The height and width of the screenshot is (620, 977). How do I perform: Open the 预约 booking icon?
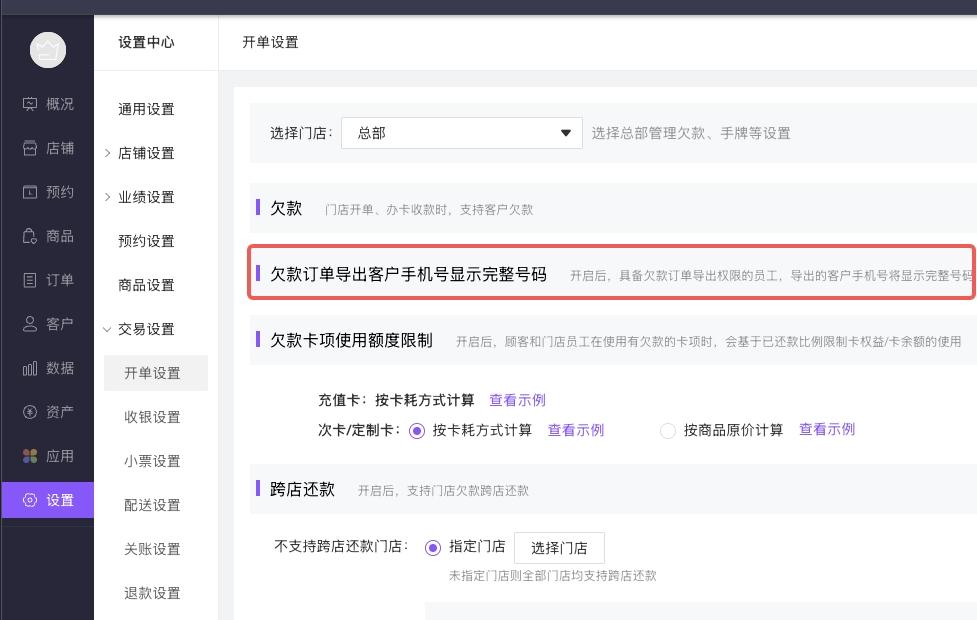(x=30, y=192)
